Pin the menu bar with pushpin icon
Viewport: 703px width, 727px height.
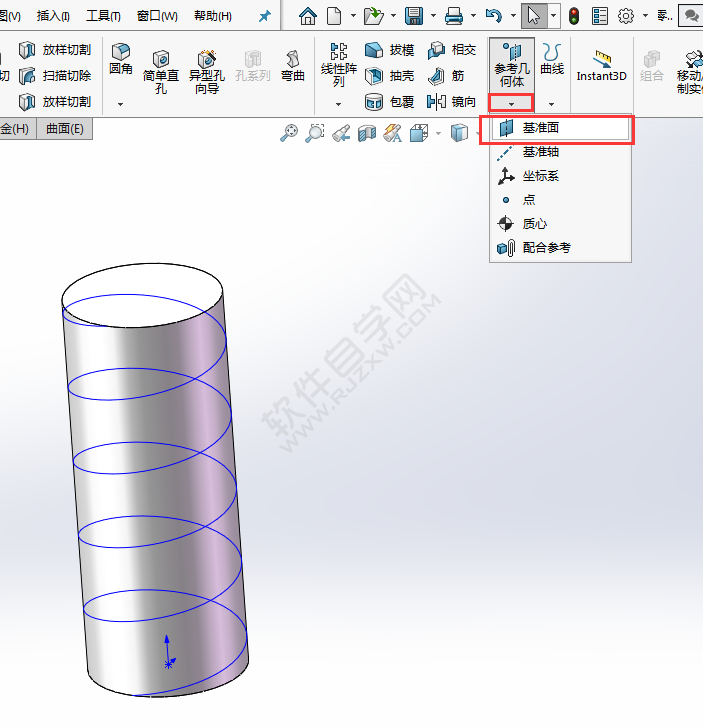coord(264,17)
